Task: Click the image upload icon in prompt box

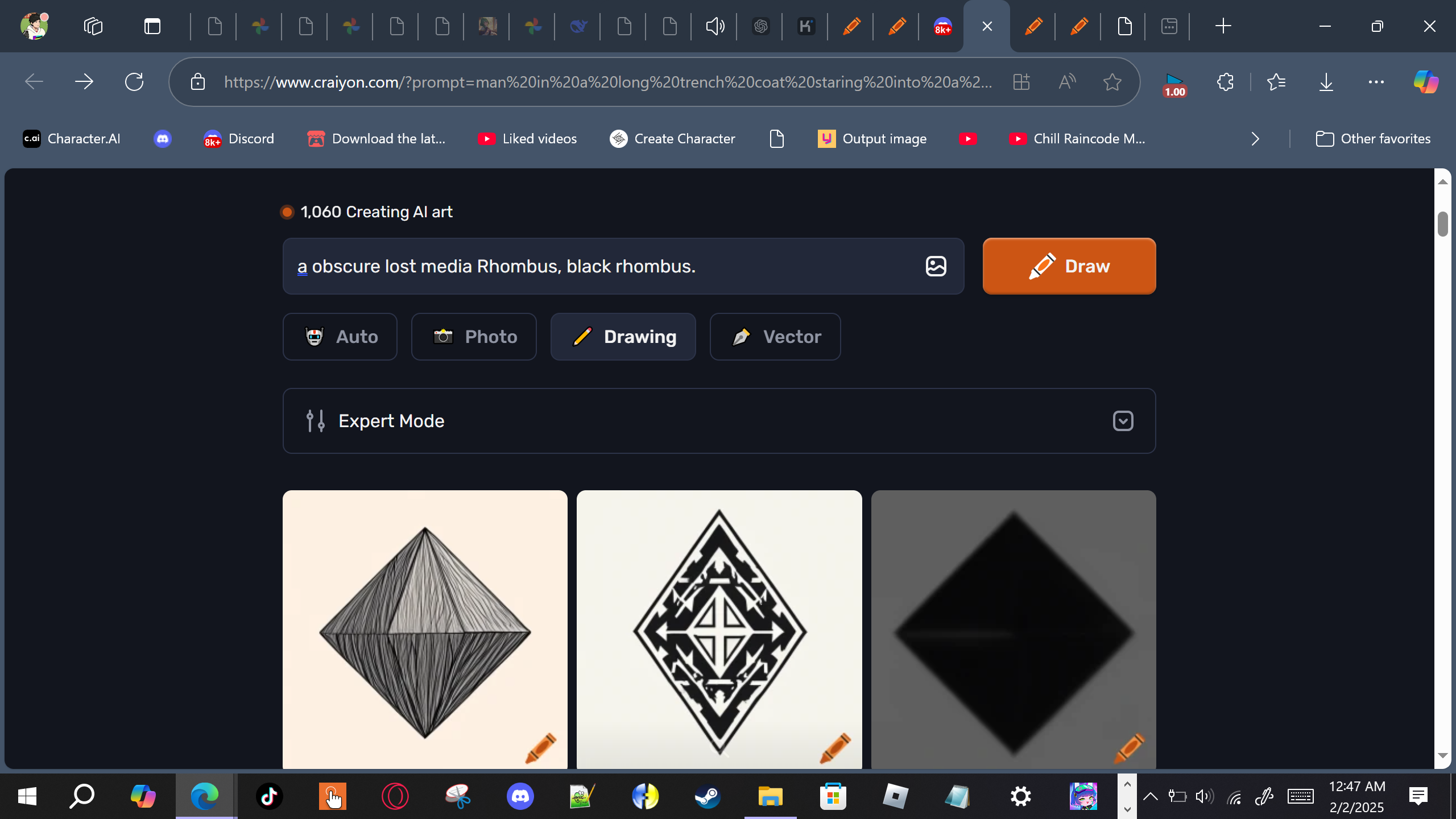Action: tap(936, 266)
